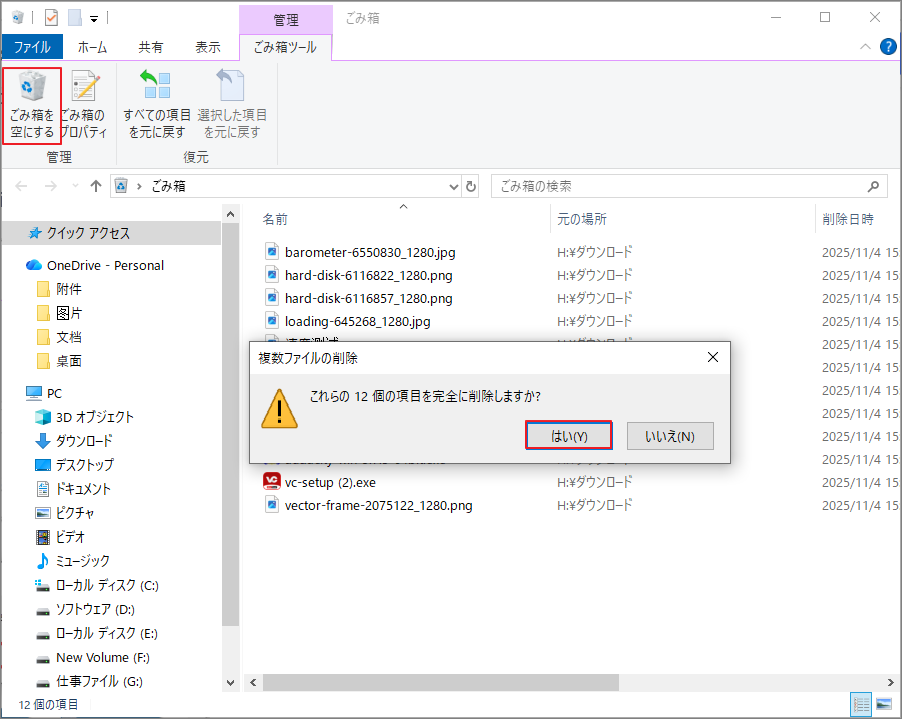Screen dimensions: 902x719
Task: Click navigation pane scroll up arrow
Action: tap(230, 215)
